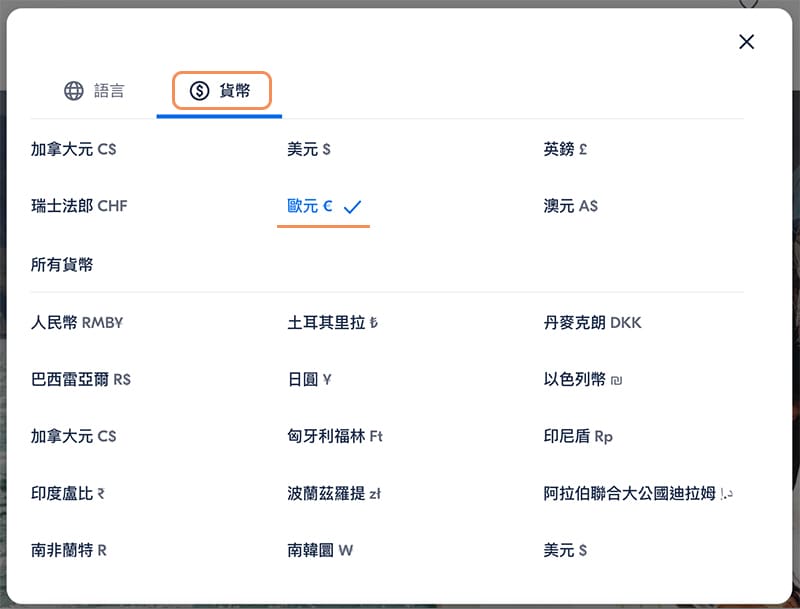Select 印度盧比 ₹ currency
800x609 pixels.
[x=68, y=493]
